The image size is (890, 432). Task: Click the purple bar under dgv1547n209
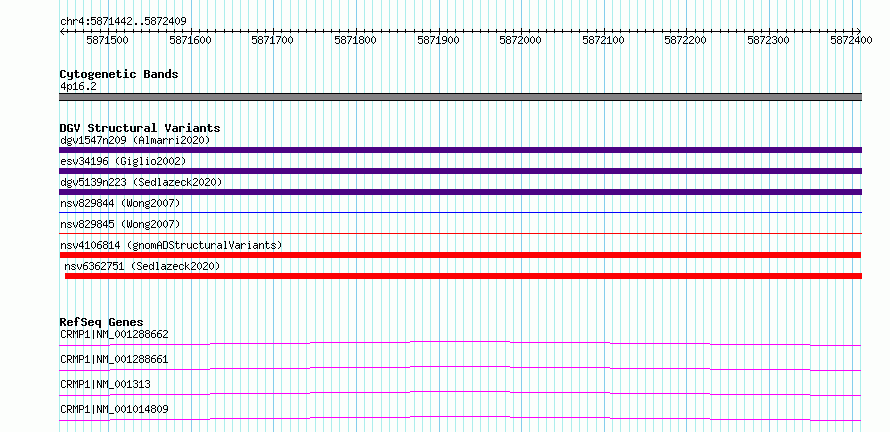click(460, 150)
